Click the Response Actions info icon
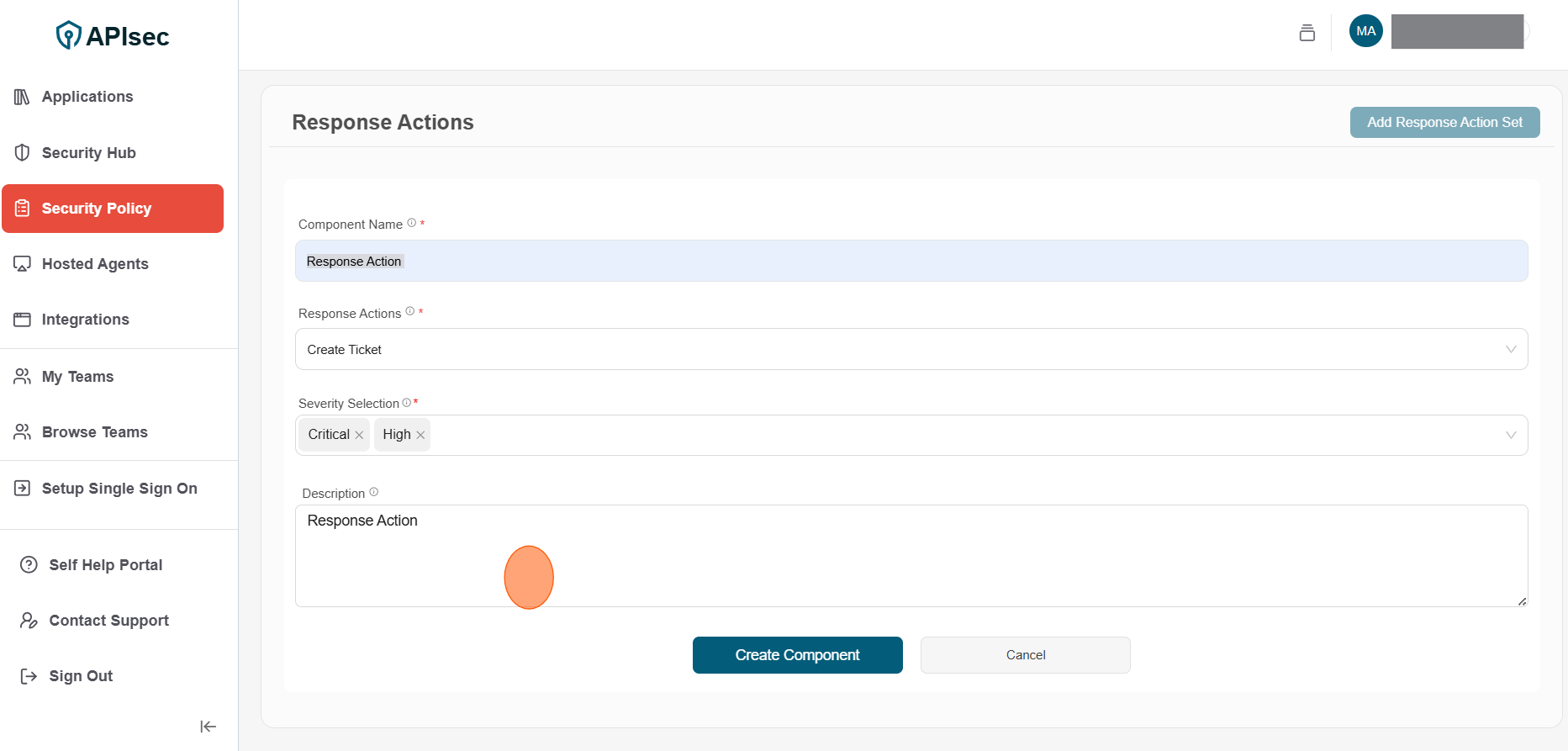This screenshot has width=1568, height=751. point(410,311)
